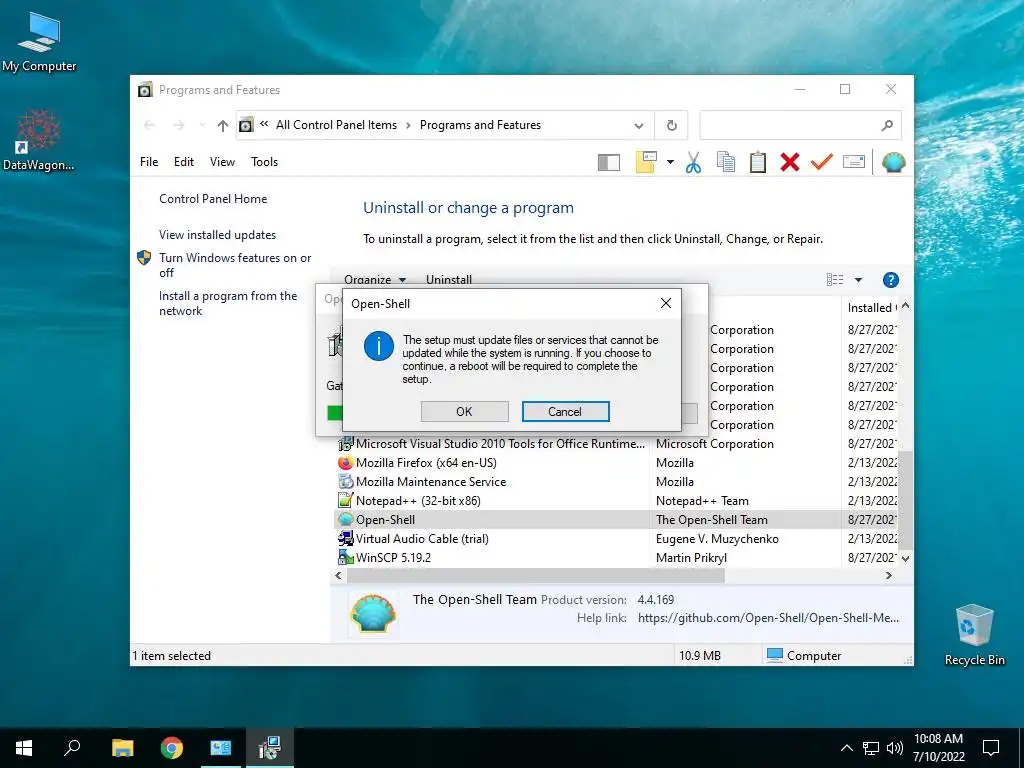Click the horizontal scrollbar of program list

click(x=536, y=575)
